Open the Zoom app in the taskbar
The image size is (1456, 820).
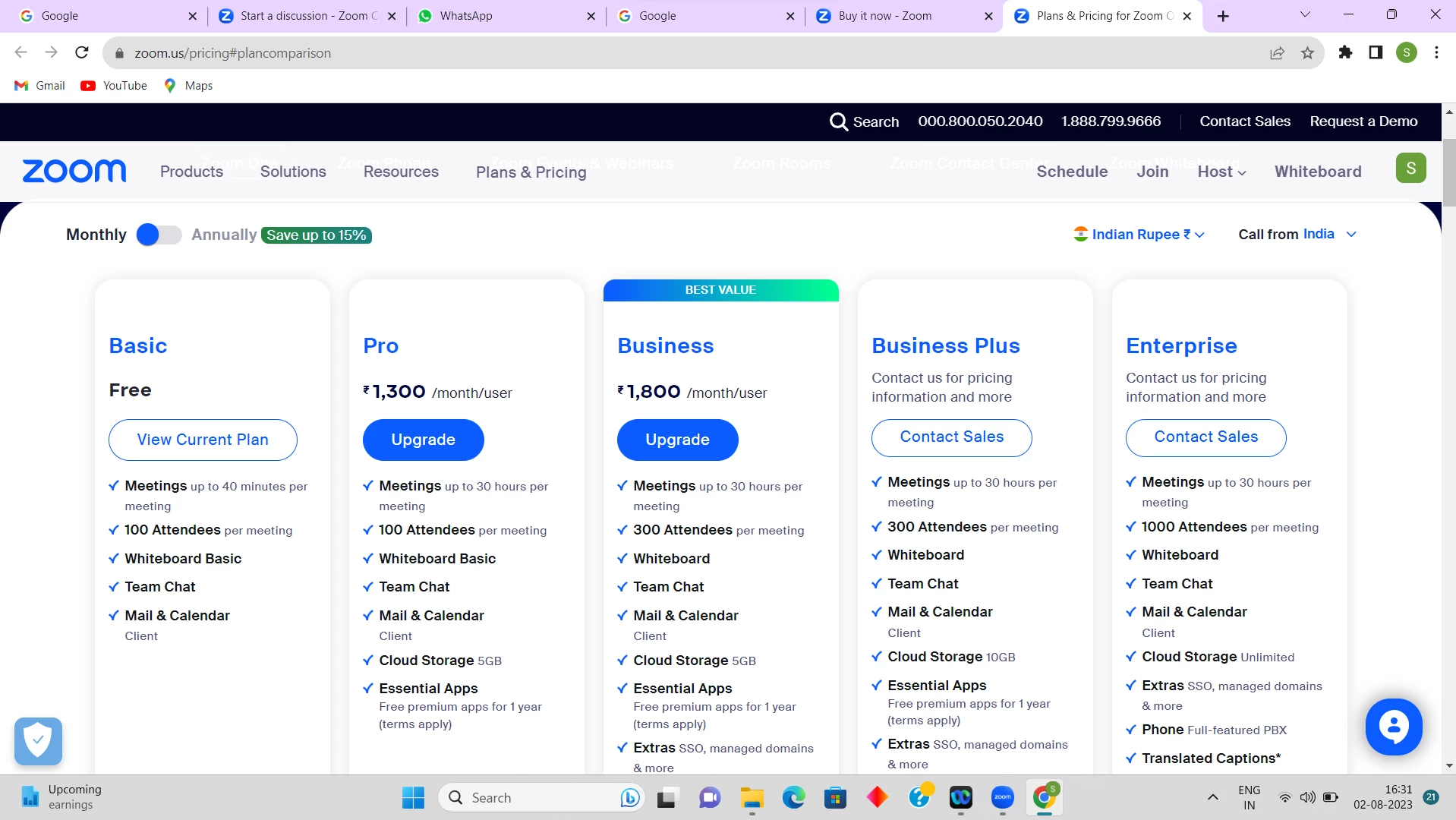[x=1003, y=797]
